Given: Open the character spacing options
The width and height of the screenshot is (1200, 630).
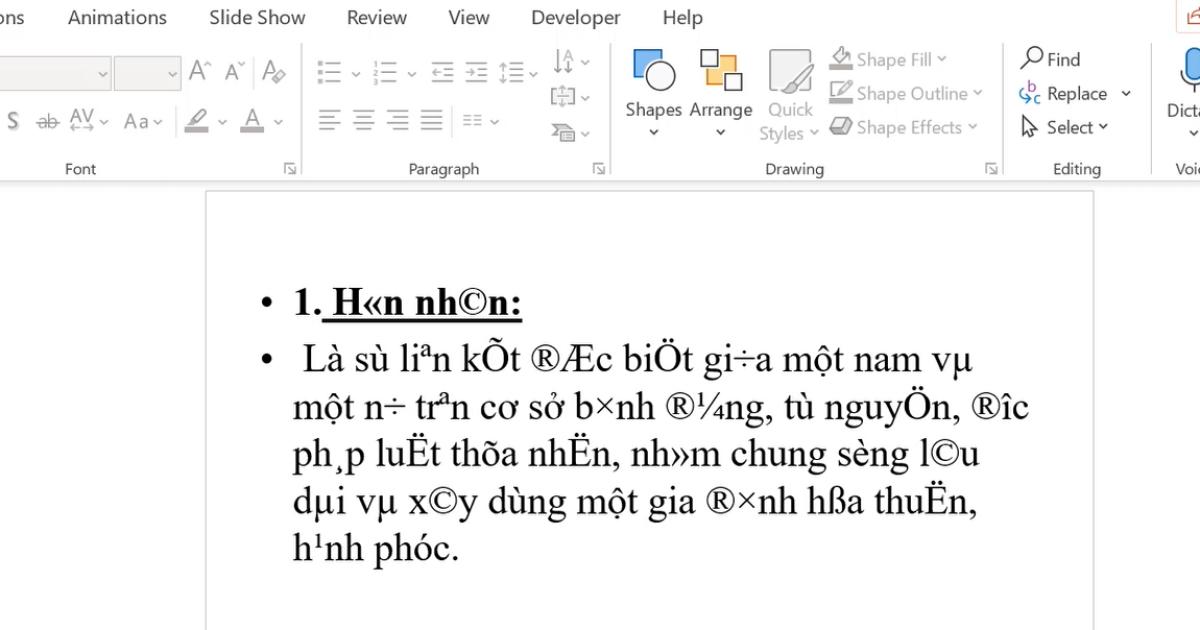Looking at the screenshot, I should point(88,121).
